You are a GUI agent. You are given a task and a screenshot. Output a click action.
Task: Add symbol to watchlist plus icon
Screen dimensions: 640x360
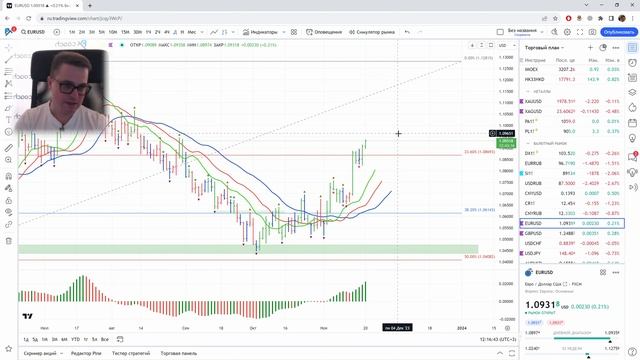click(x=590, y=48)
